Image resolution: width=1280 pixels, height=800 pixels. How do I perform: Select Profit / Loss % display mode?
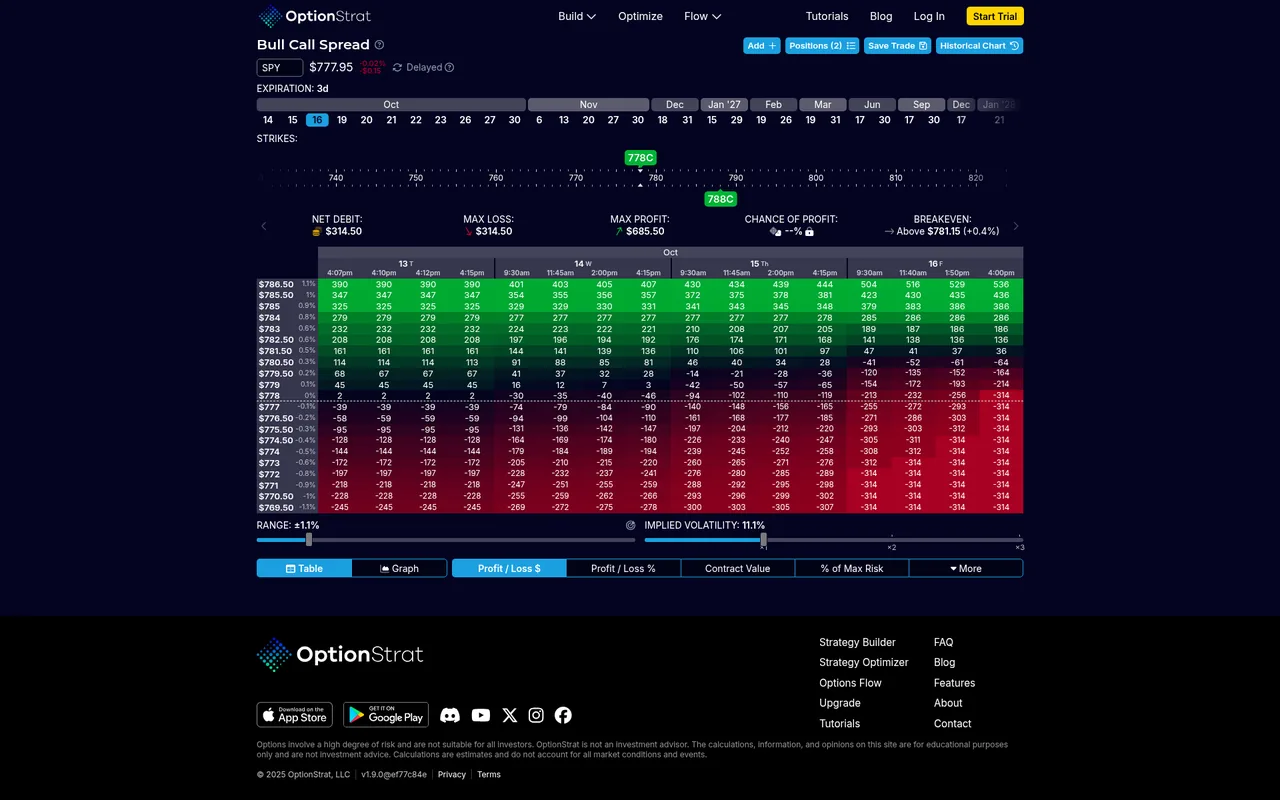pyautogui.click(x=623, y=568)
